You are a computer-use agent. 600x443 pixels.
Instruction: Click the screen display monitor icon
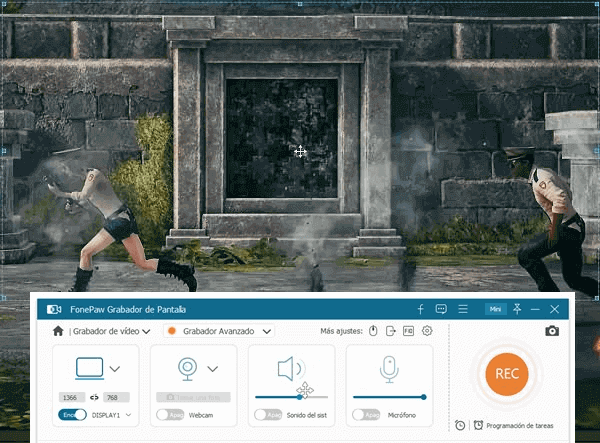click(90, 368)
